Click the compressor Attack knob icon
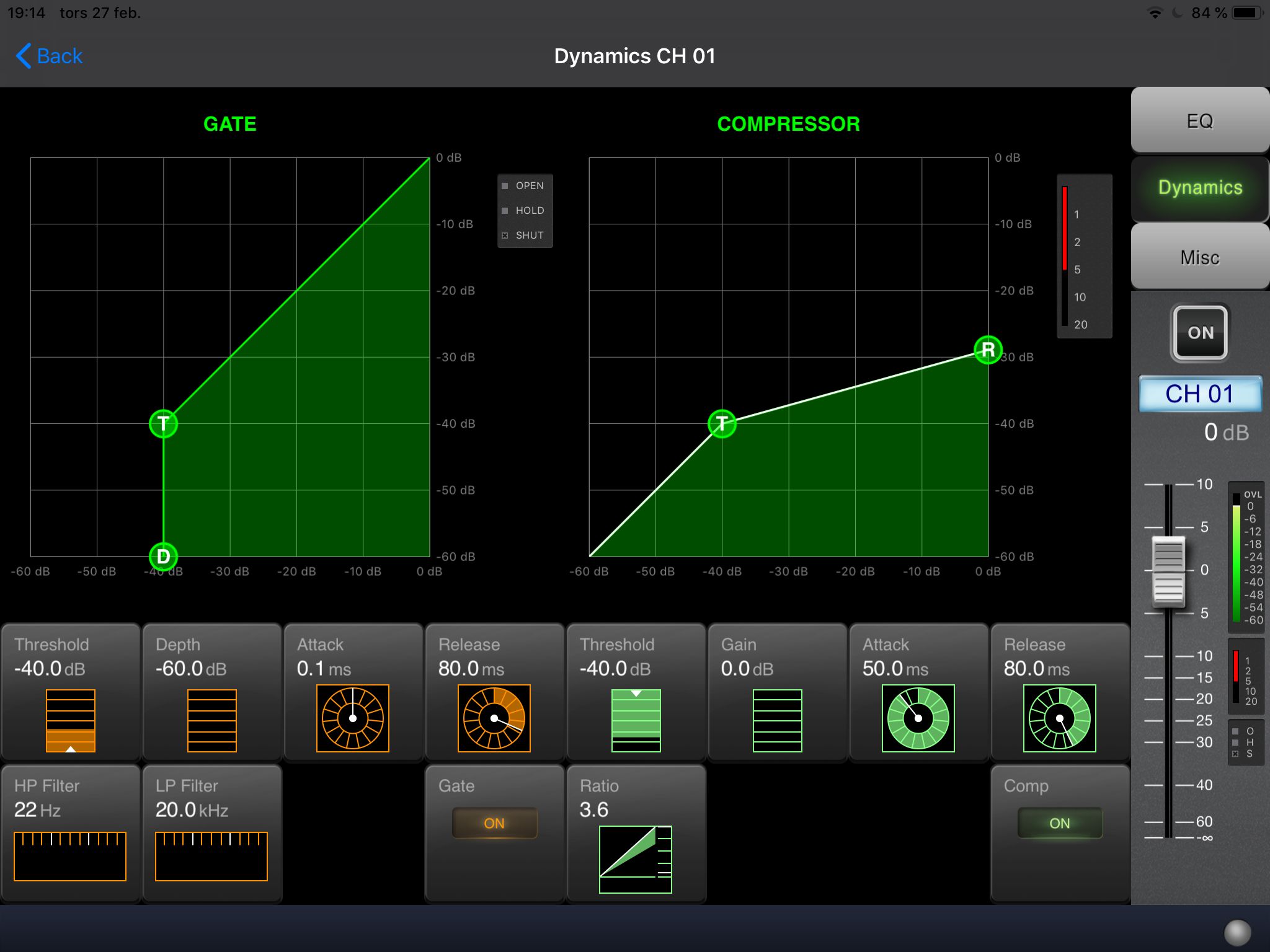The image size is (1270, 952). [x=918, y=718]
